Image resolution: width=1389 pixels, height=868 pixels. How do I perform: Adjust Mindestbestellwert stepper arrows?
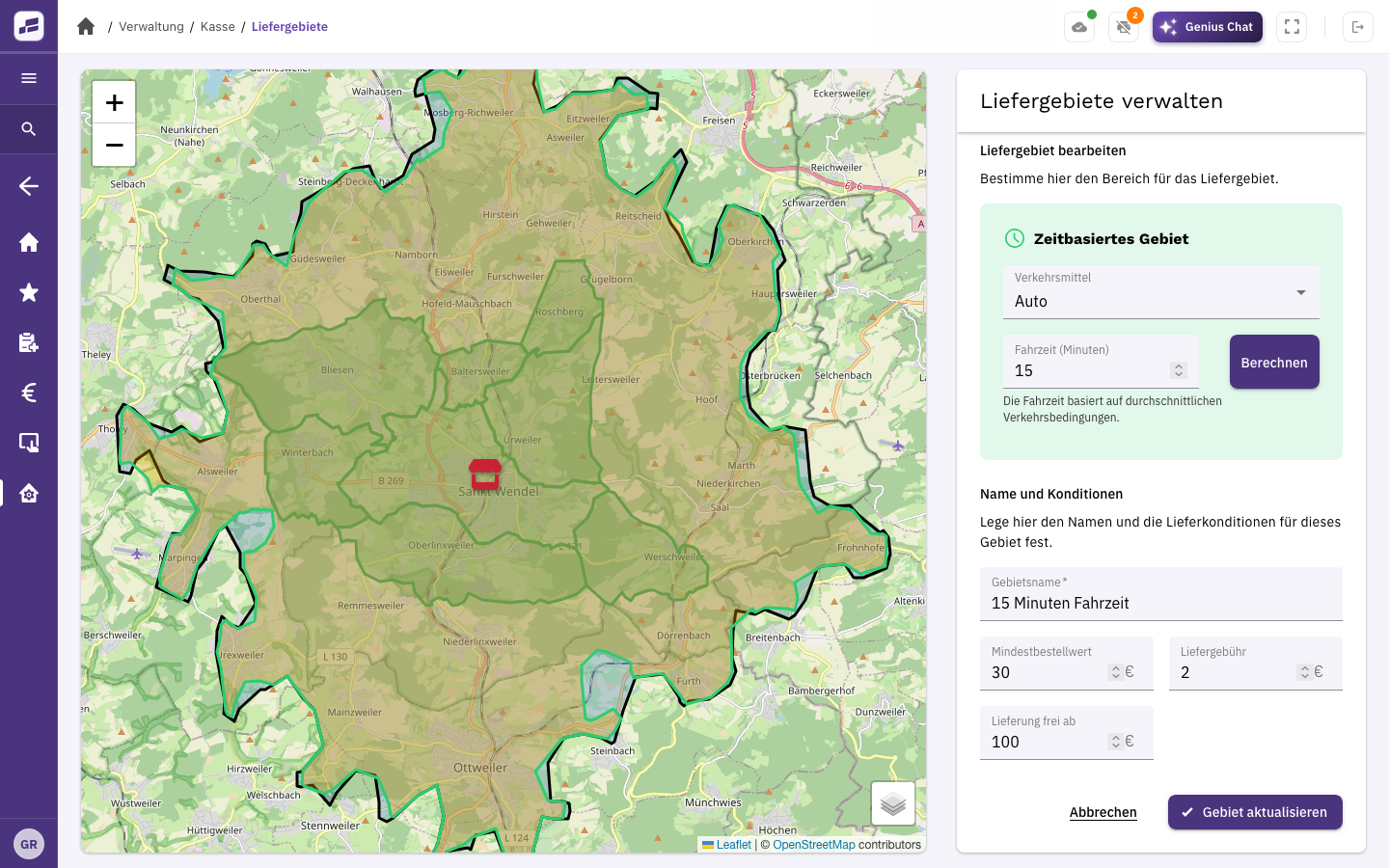[x=1116, y=672]
